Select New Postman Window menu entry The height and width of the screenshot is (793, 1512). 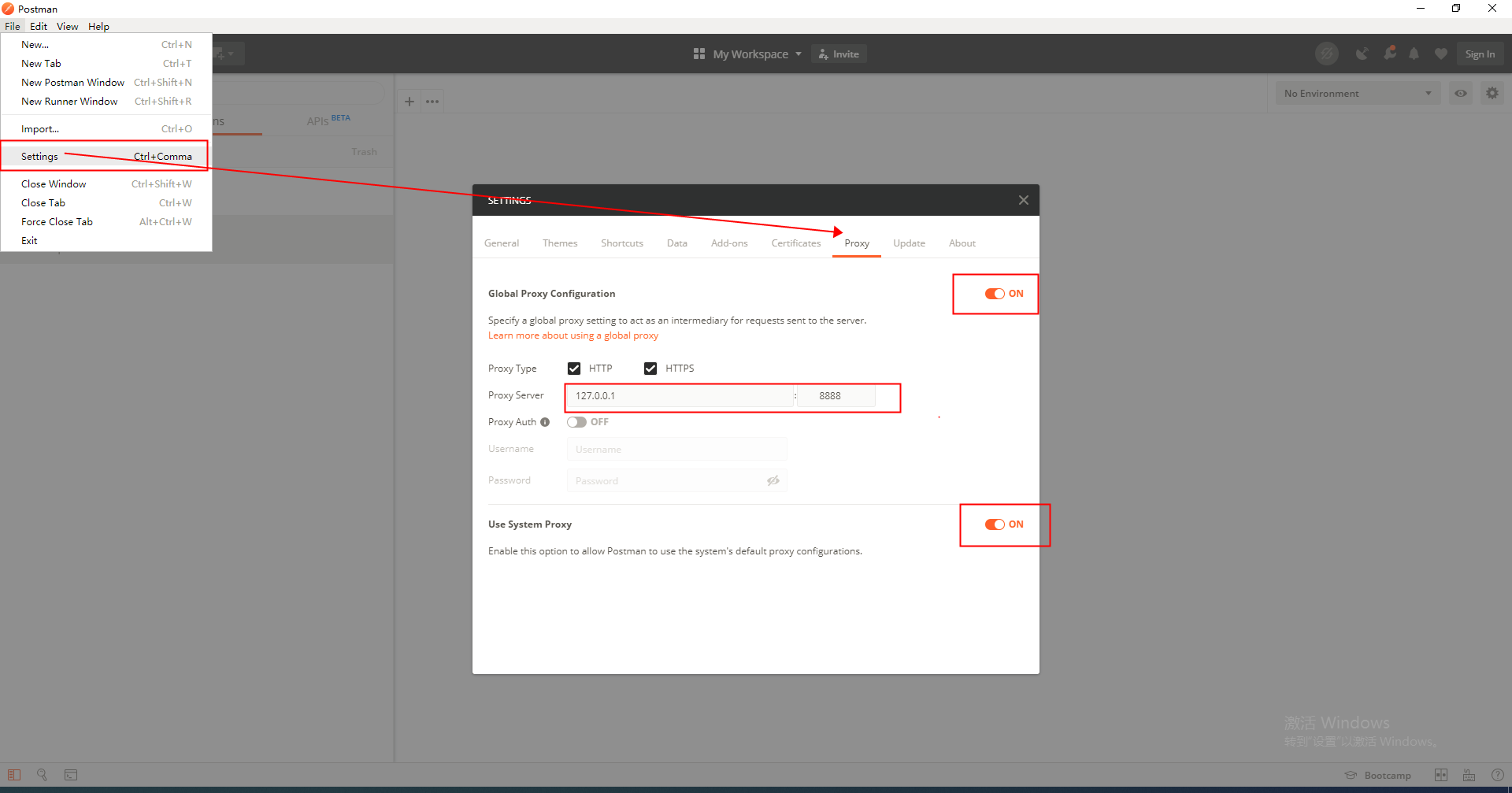pos(106,82)
